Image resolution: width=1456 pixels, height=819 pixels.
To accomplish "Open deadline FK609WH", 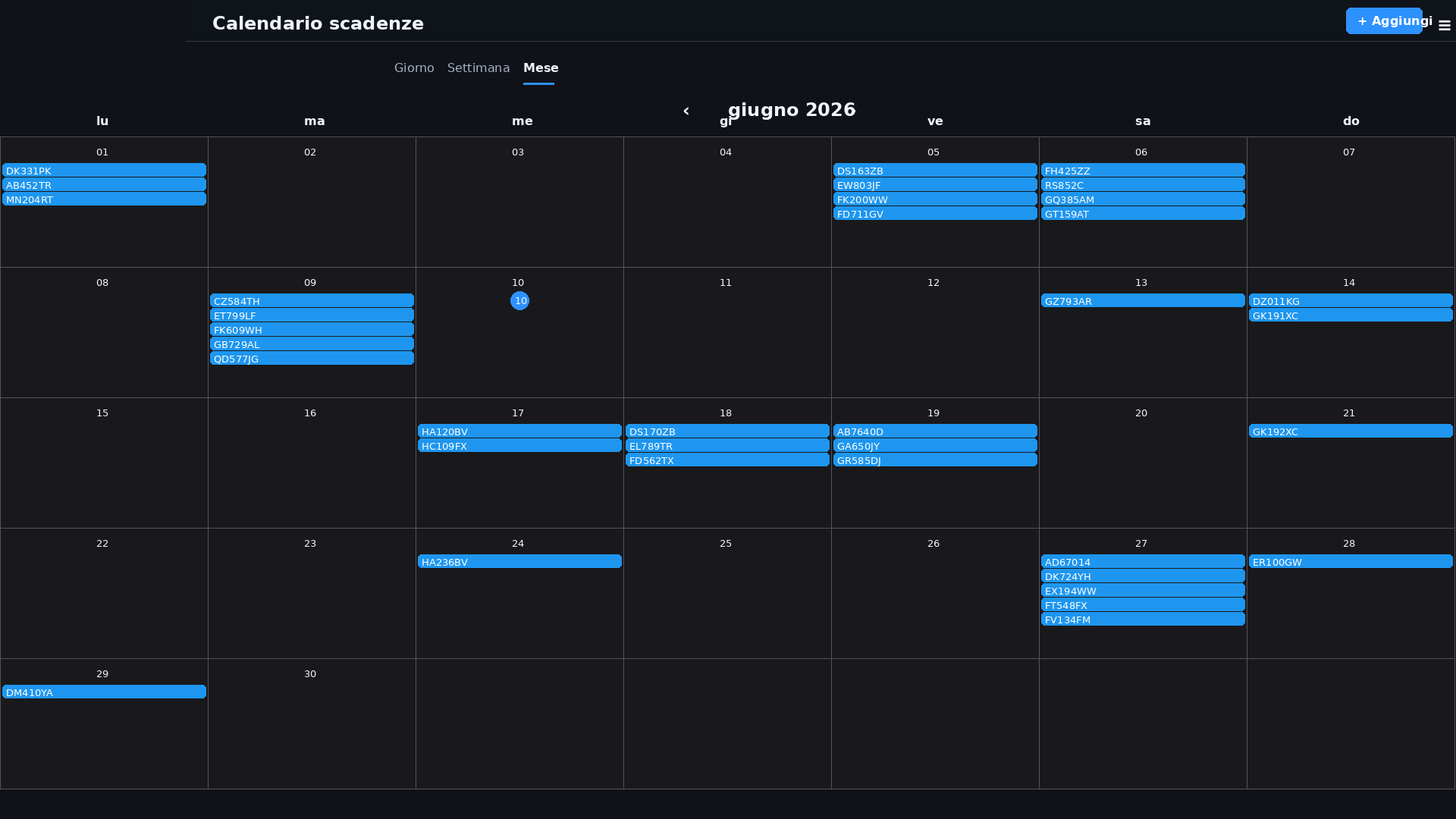I will click(312, 330).
